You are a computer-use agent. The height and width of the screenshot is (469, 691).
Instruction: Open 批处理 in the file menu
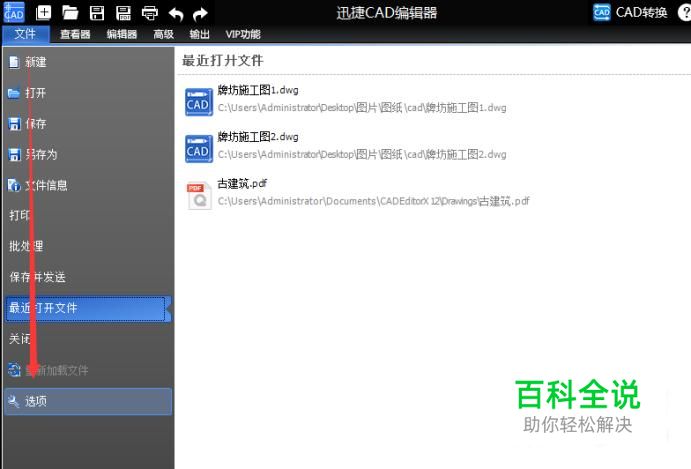click(88, 246)
